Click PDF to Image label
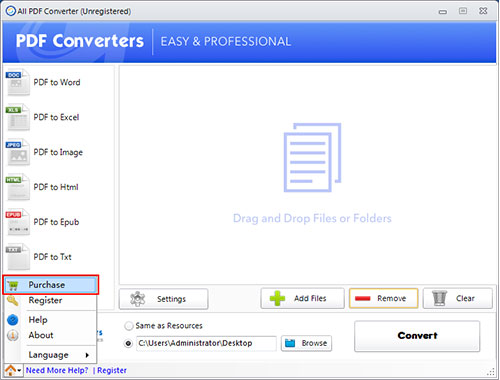Screen dimensions: 500x380 pos(58,152)
